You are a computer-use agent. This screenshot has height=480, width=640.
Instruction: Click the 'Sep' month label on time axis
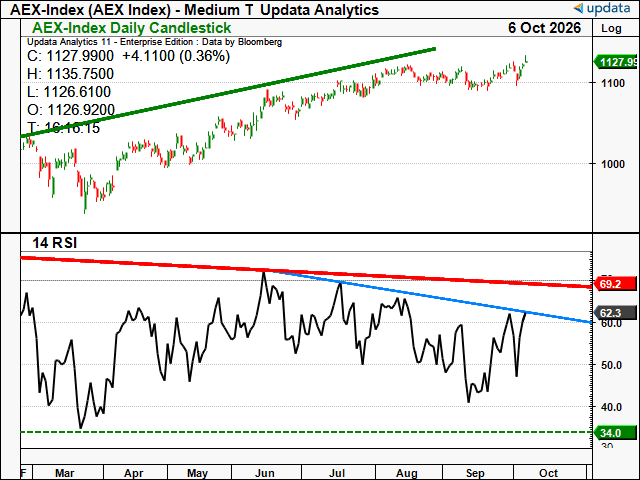pyautogui.click(x=475, y=473)
